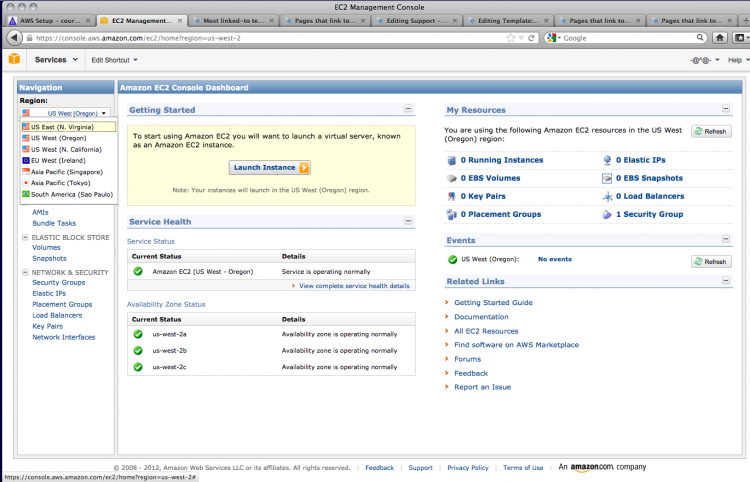Screen dimensions: 750x482
Task: Open Find software on AWS Marketplace link
Action: pyautogui.click(x=516, y=345)
